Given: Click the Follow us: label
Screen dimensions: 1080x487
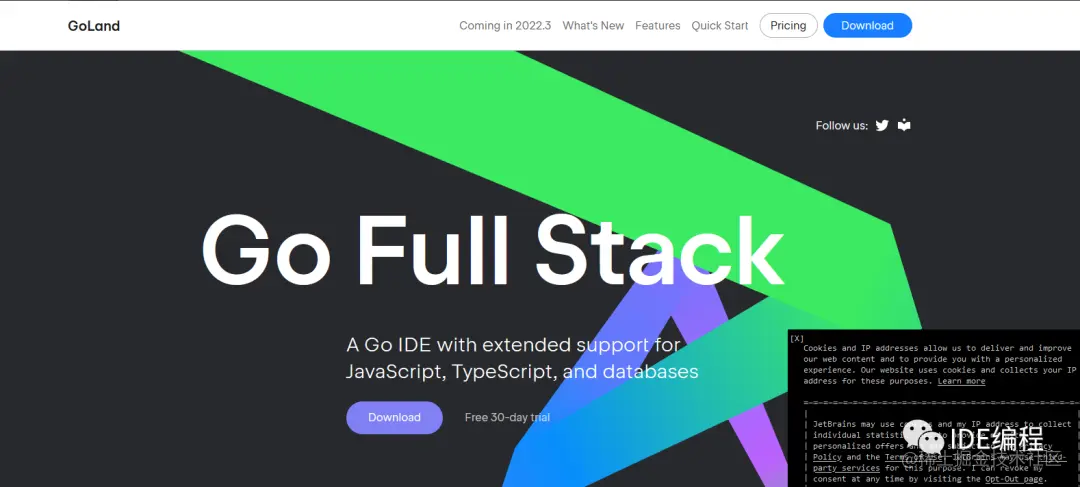Looking at the screenshot, I should 842,125.
